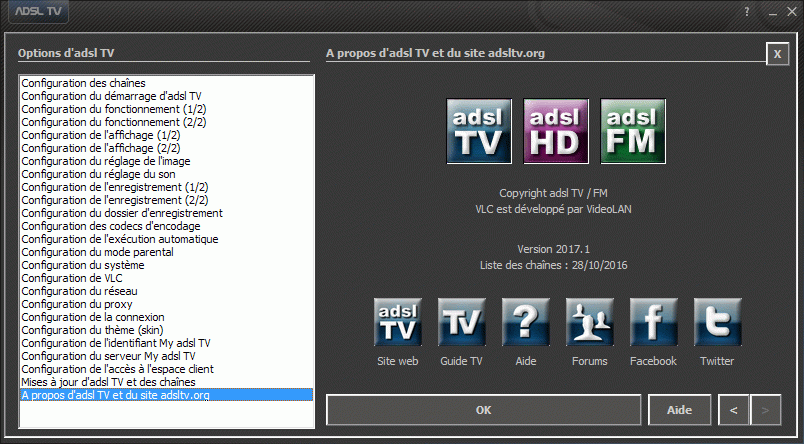The height and width of the screenshot is (444, 804).
Task: Click the next page arrow button
Action: coord(766,410)
